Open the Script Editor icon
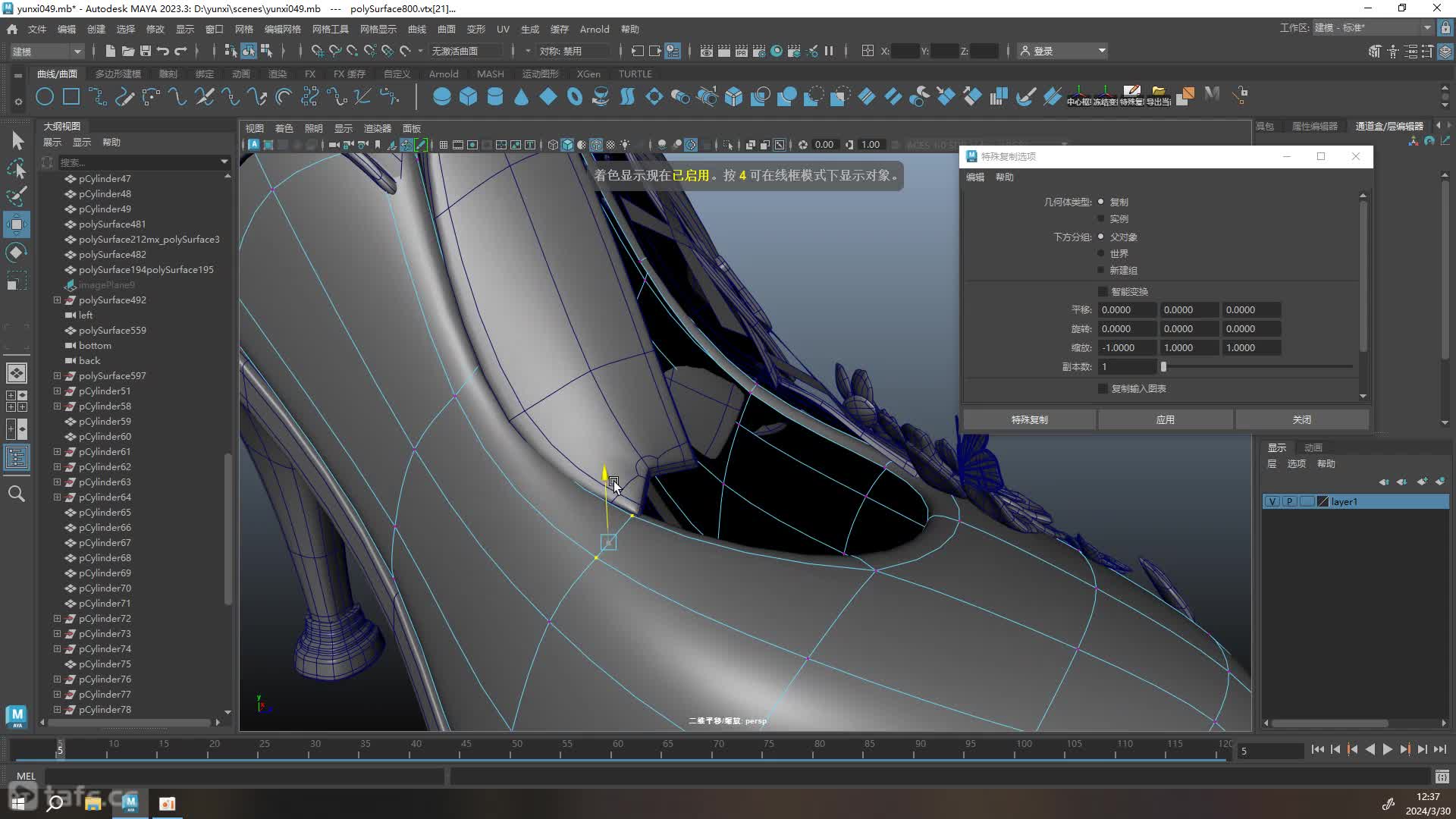This screenshot has height=819, width=1456. (x=1442, y=777)
